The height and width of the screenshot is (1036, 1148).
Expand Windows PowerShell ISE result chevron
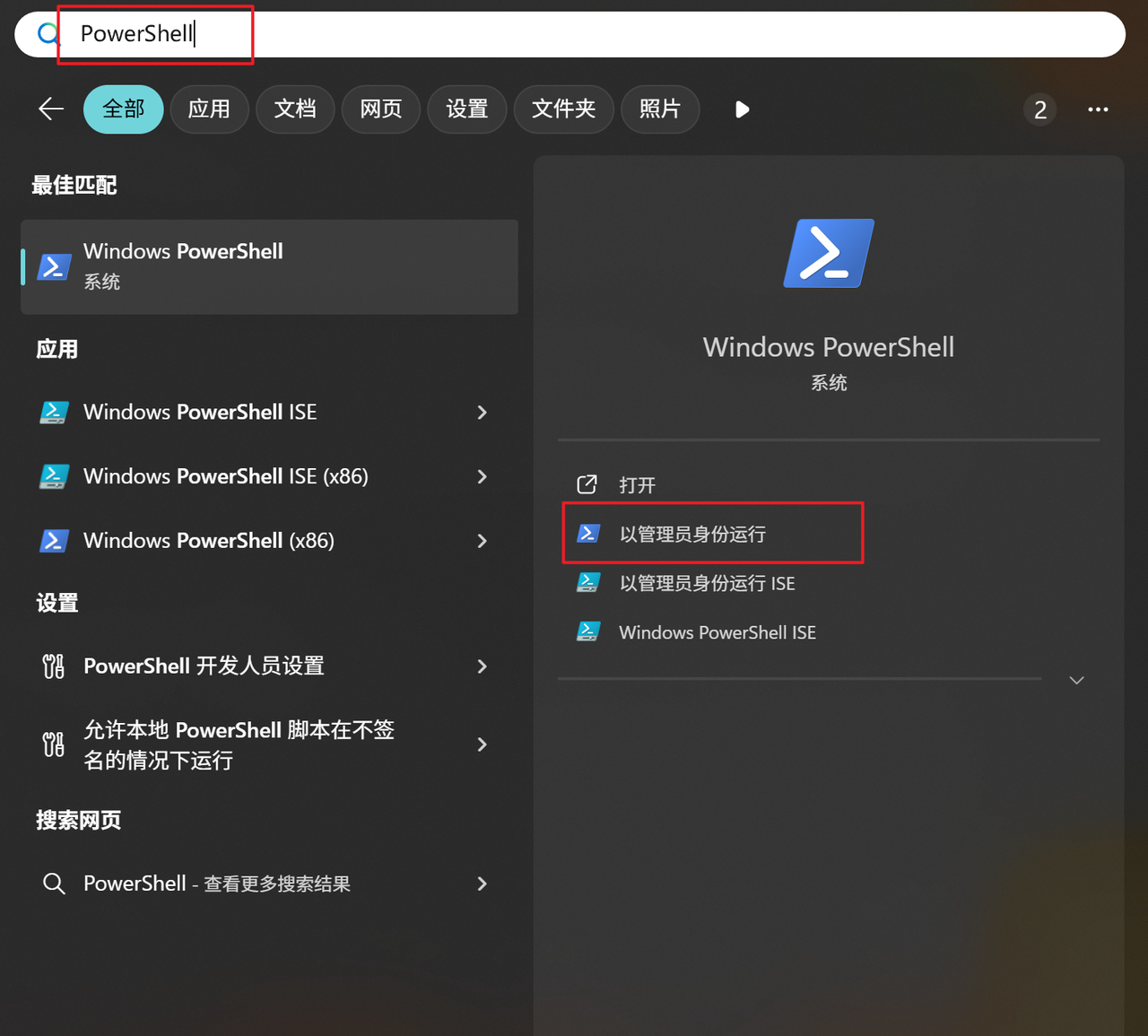[x=482, y=413]
